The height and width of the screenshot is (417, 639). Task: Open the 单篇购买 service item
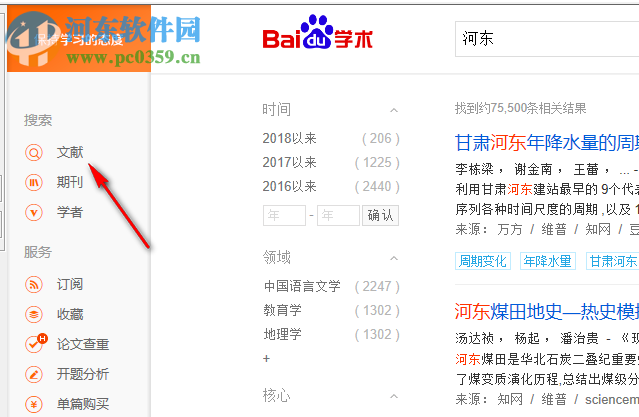click(x=83, y=404)
